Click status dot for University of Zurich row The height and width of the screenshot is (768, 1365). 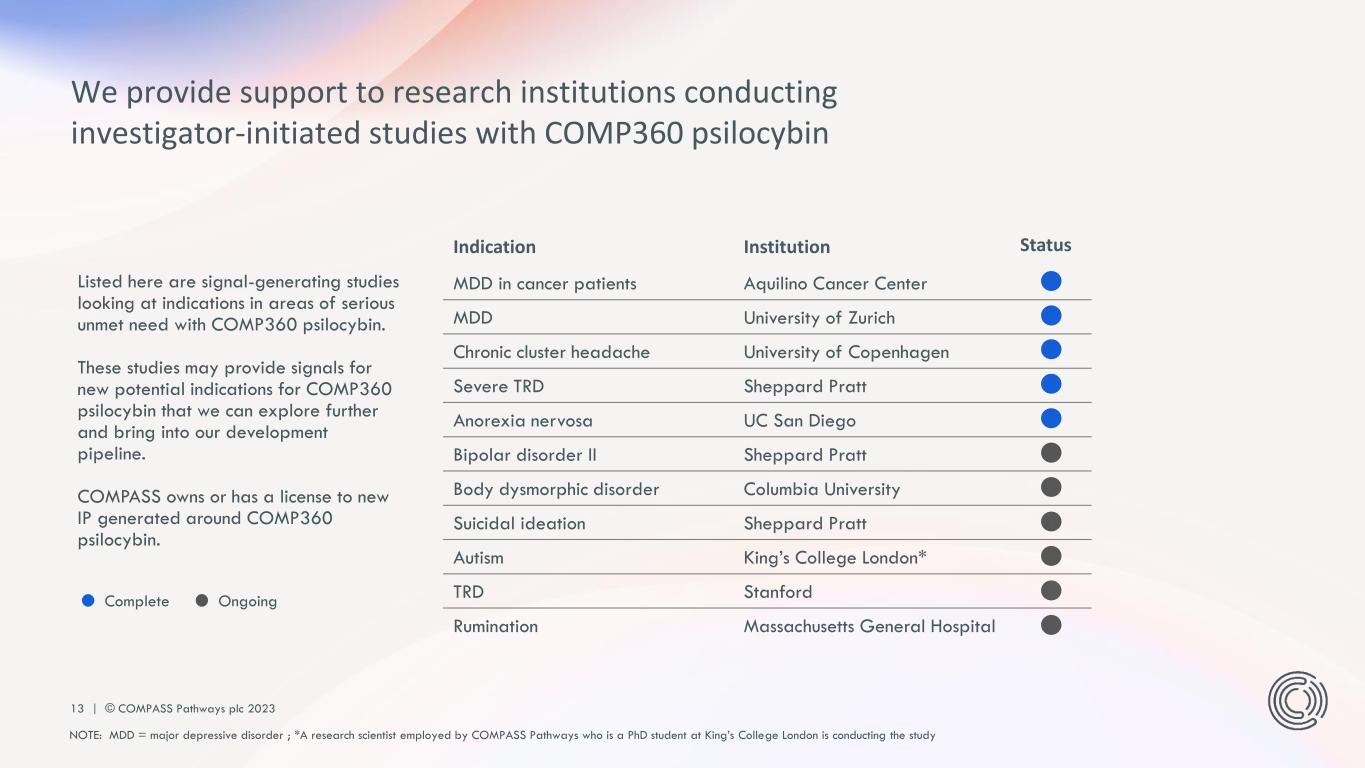point(1051,316)
